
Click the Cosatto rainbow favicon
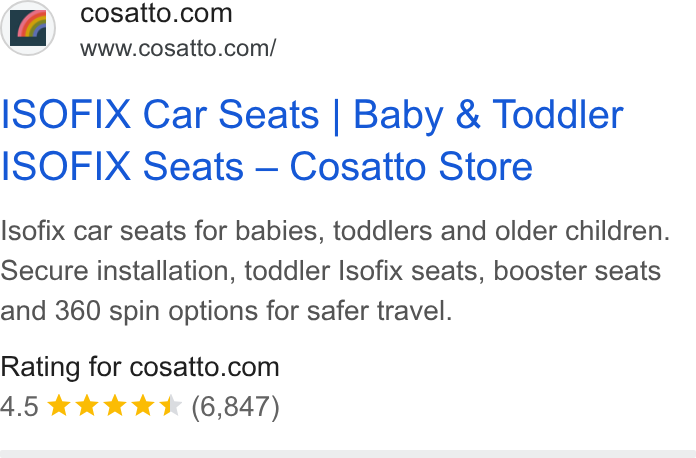point(28,28)
